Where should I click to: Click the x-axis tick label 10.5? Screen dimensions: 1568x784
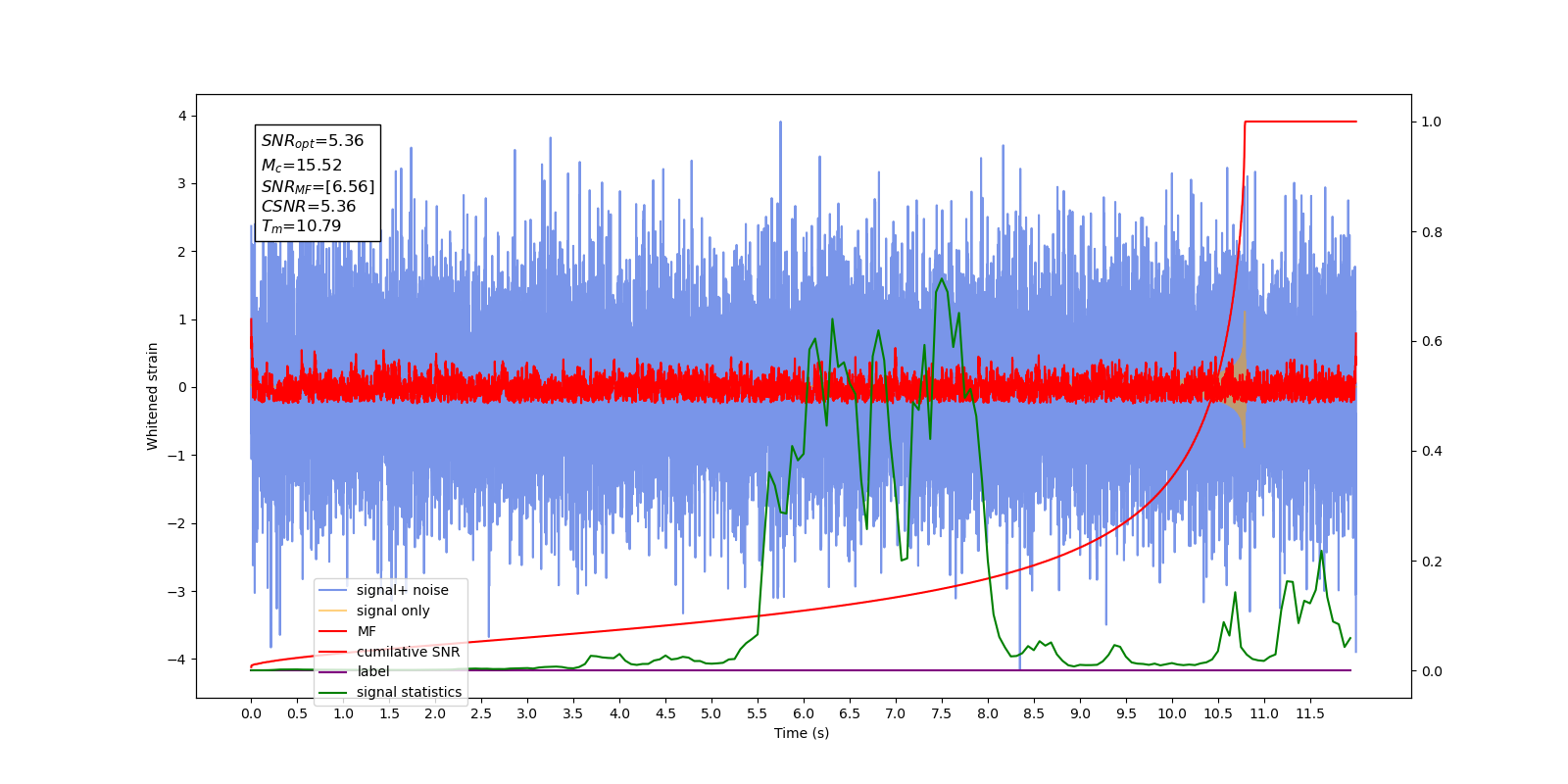(1218, 713)
